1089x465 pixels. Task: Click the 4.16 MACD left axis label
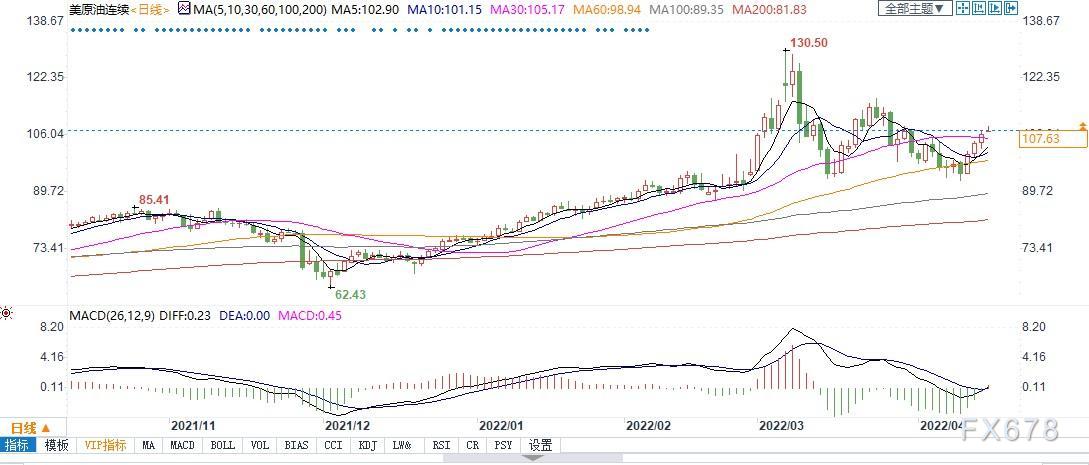click(x=50, y=357)
